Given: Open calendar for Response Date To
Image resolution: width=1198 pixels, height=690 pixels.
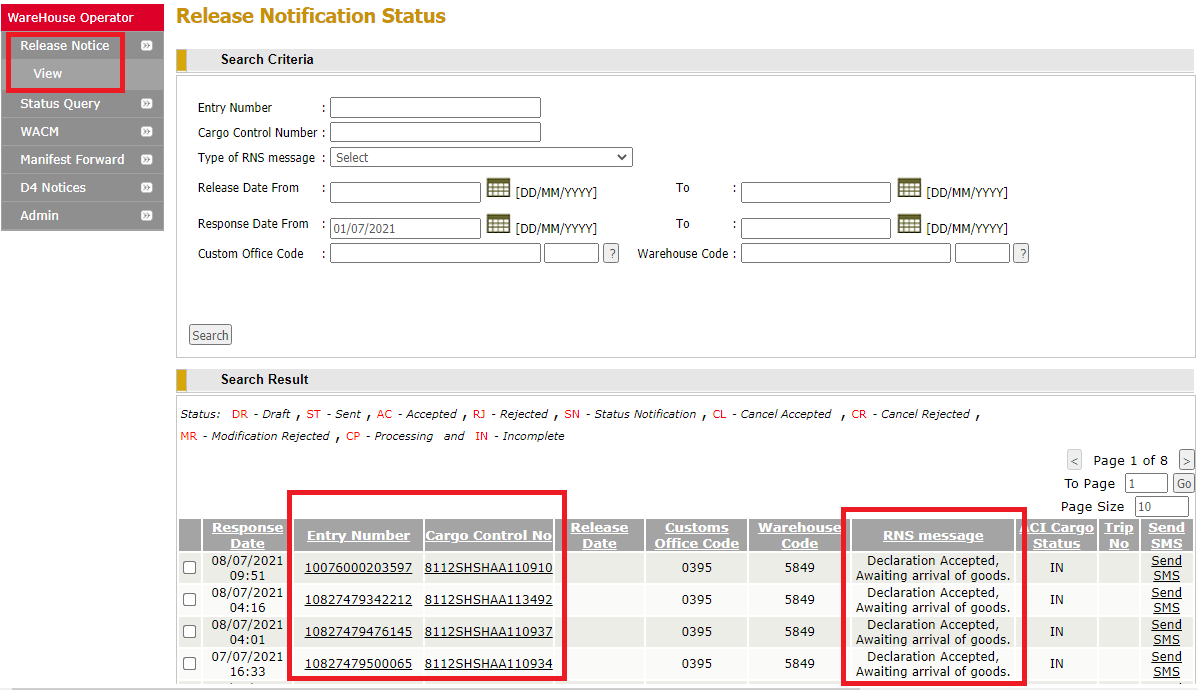Looking at the screenshot, I should click(x=909, y=224).
